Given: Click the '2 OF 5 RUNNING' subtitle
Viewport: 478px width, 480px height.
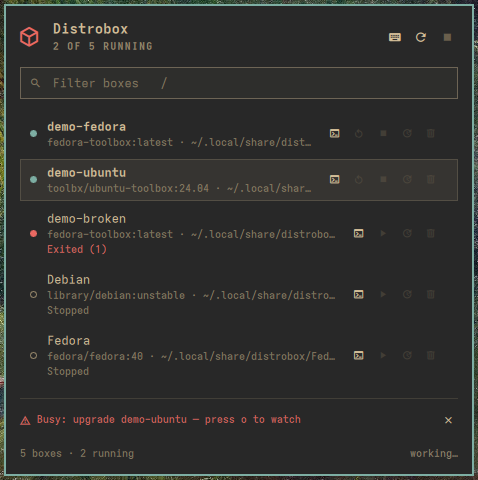Looking at the screenshot, I should [x=103, y=46].
